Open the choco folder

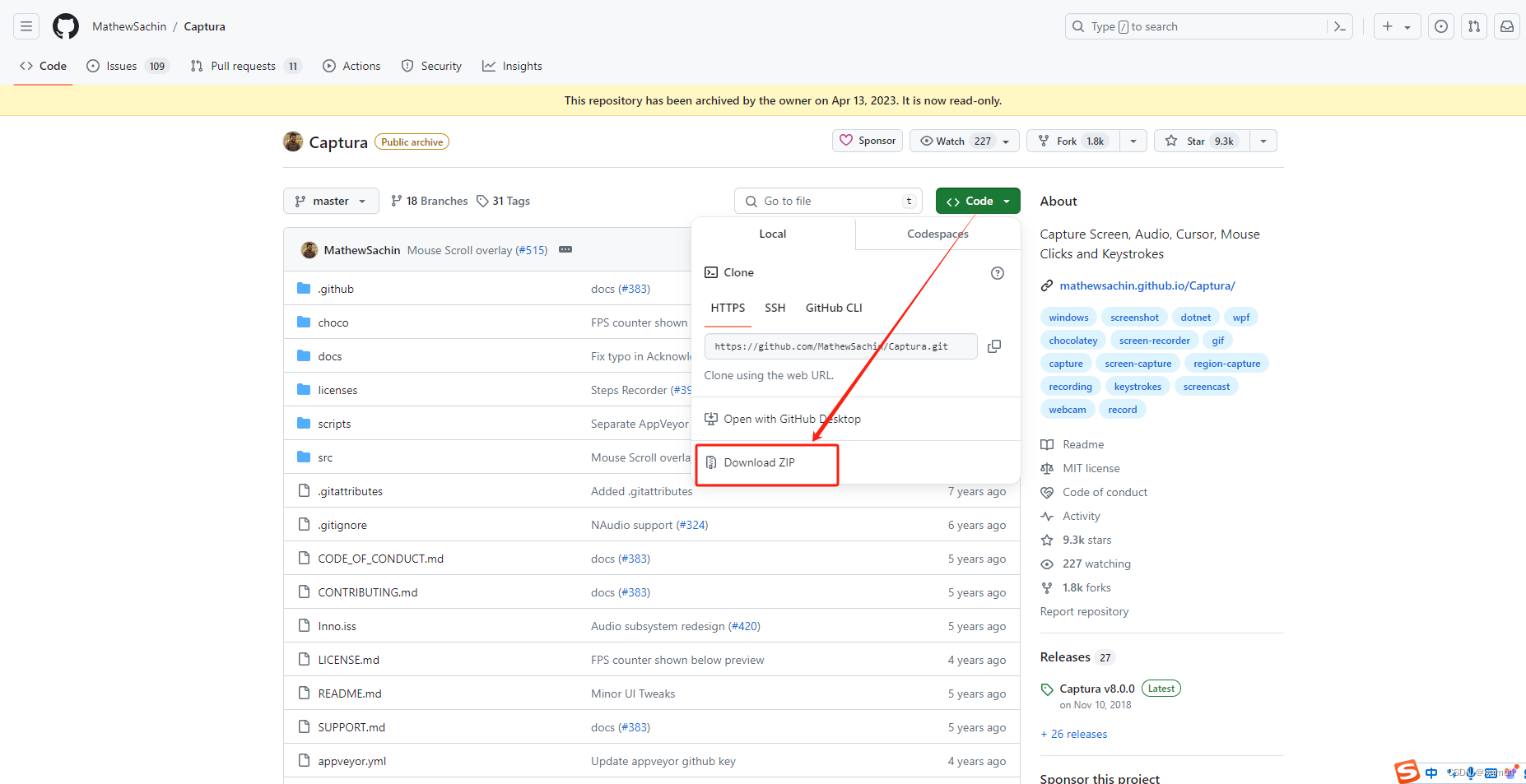tap(333, 322)
